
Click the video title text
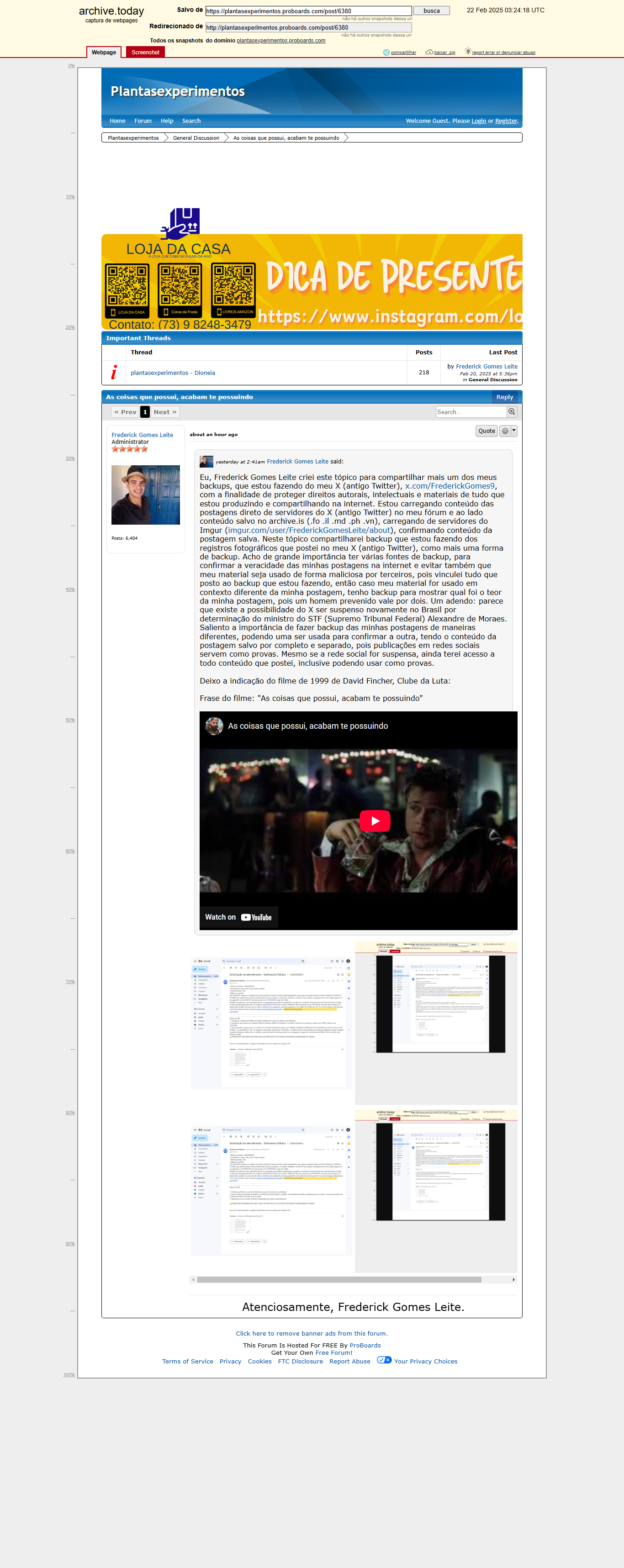point(308,726)
